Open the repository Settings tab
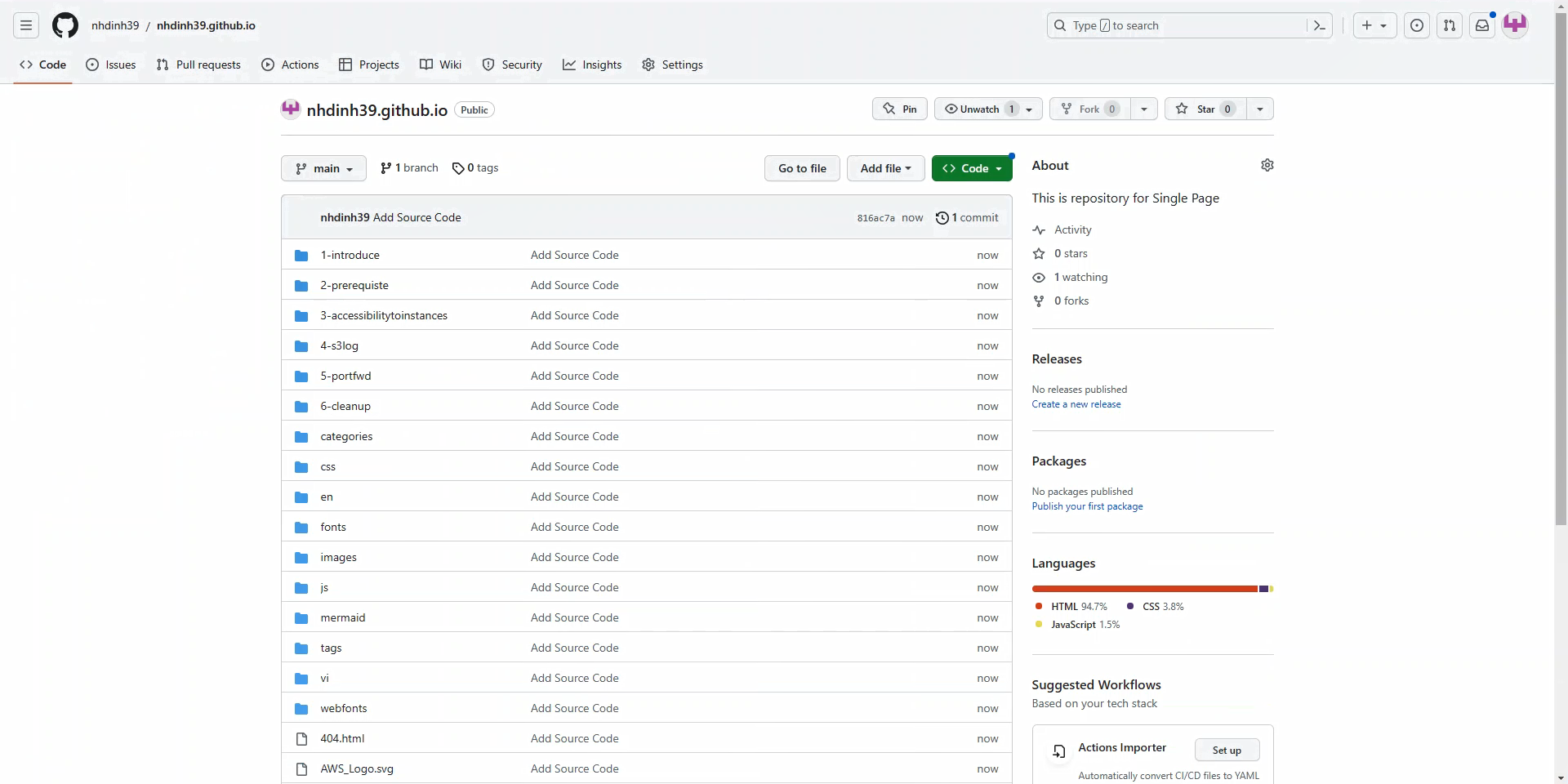 point(672,65)
